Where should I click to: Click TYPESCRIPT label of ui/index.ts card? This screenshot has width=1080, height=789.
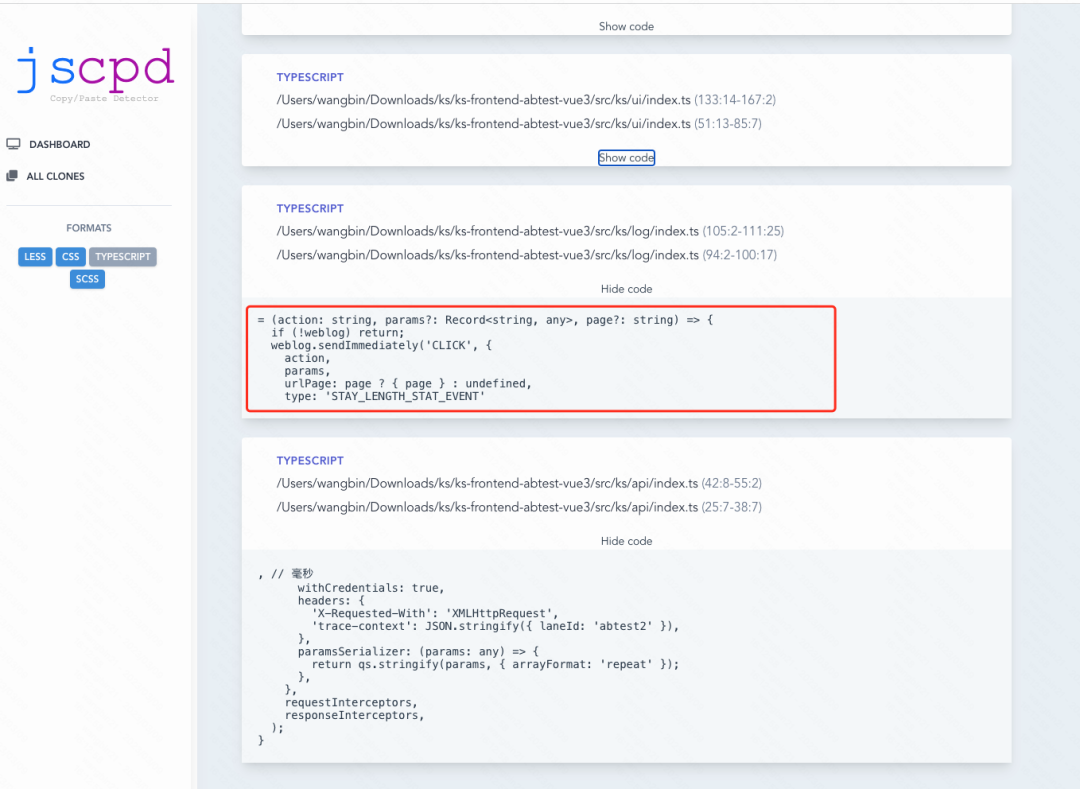pyautogui.click(x=310, y=77)
